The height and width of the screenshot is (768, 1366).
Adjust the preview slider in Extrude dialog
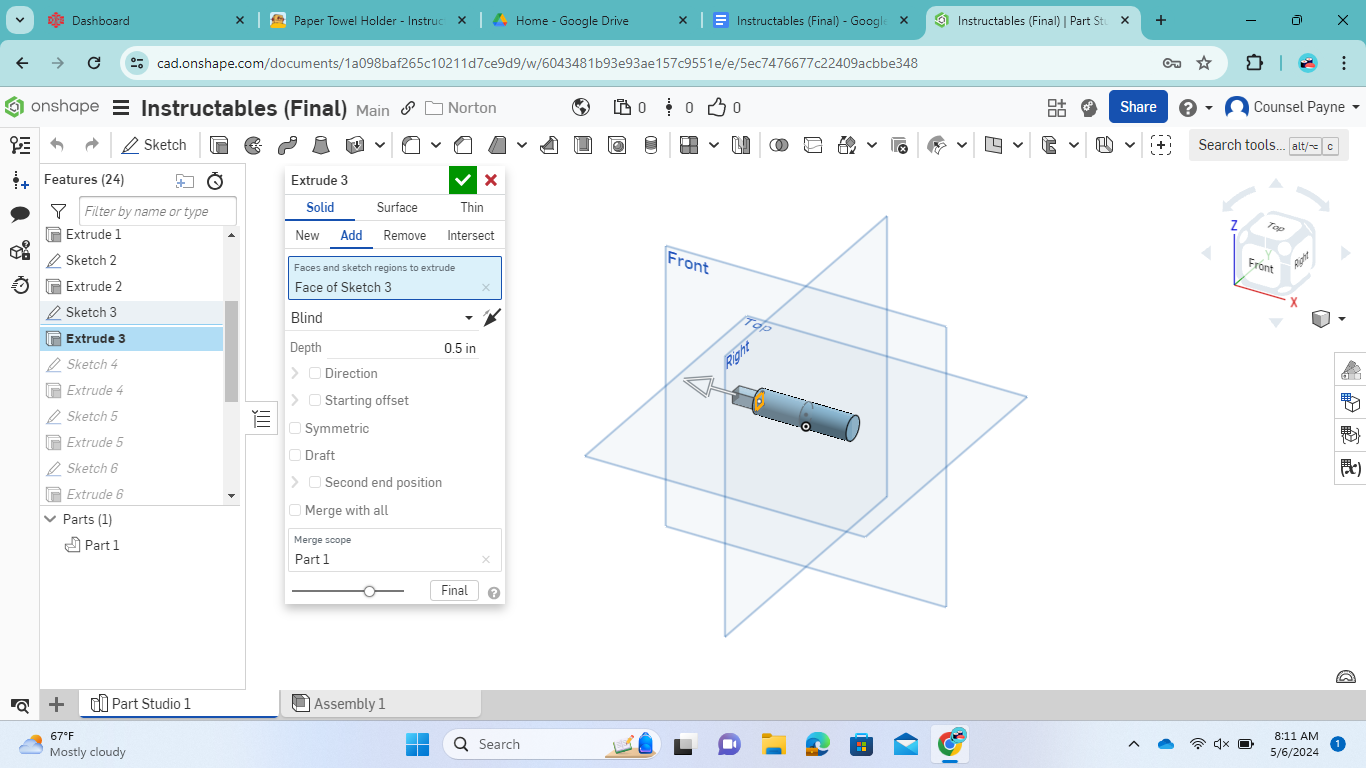370,591
